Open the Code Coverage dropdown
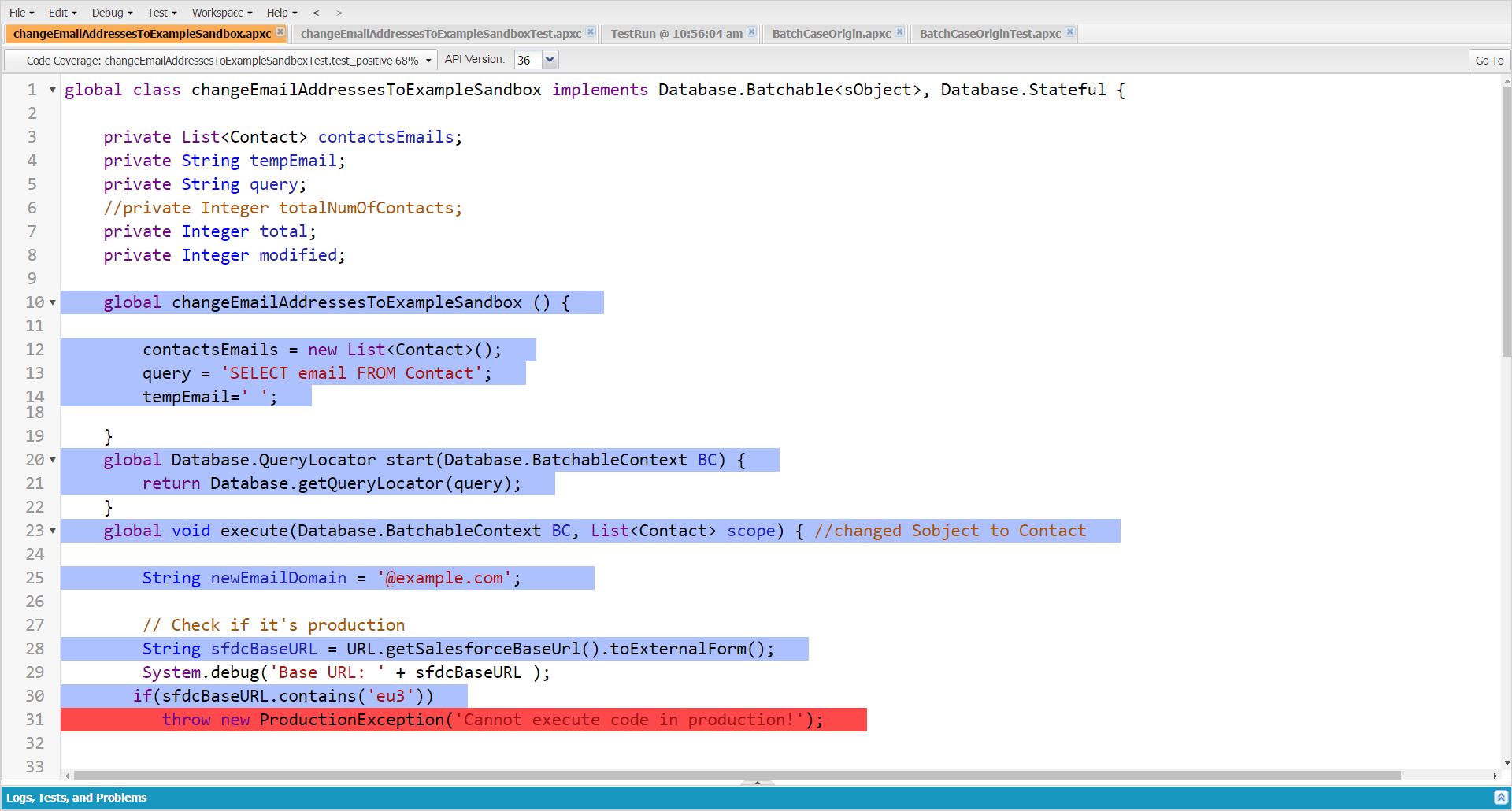The height and width of the screenshot is (811, 1512). (427, 59)
